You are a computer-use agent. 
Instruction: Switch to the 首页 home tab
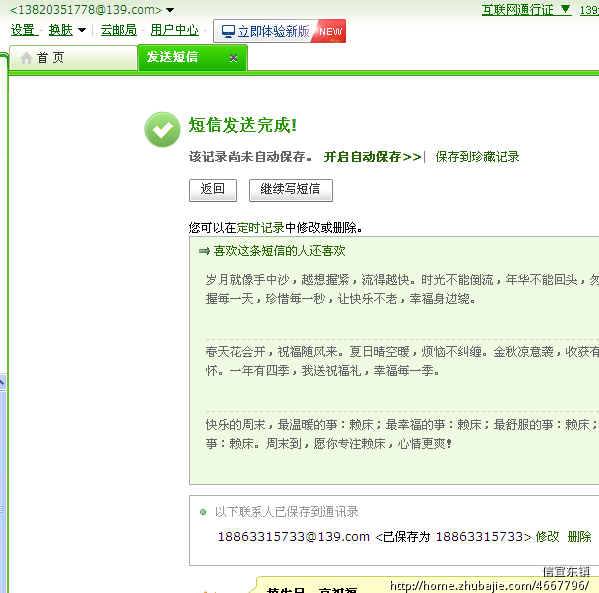73,58
